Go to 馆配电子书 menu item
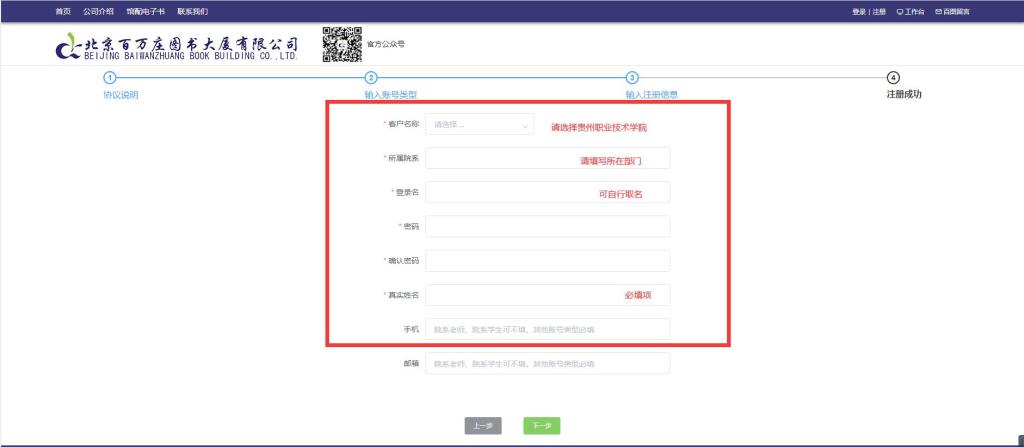 (x=146, y=11)
